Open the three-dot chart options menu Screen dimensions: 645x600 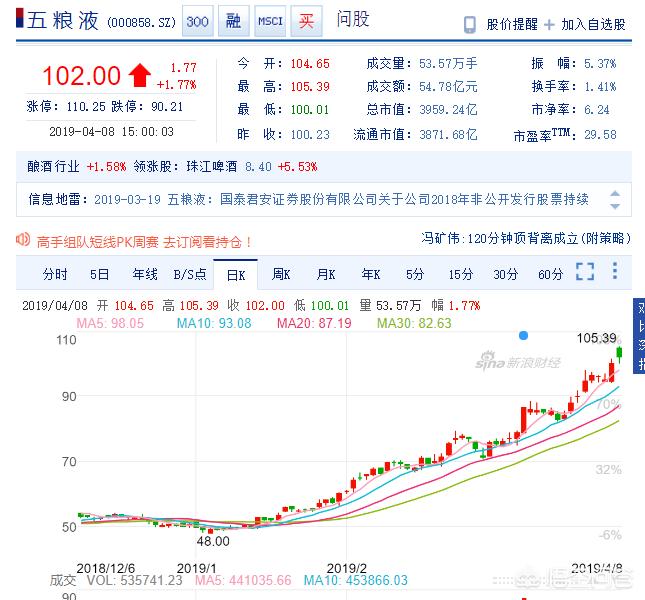click(615, 271)
